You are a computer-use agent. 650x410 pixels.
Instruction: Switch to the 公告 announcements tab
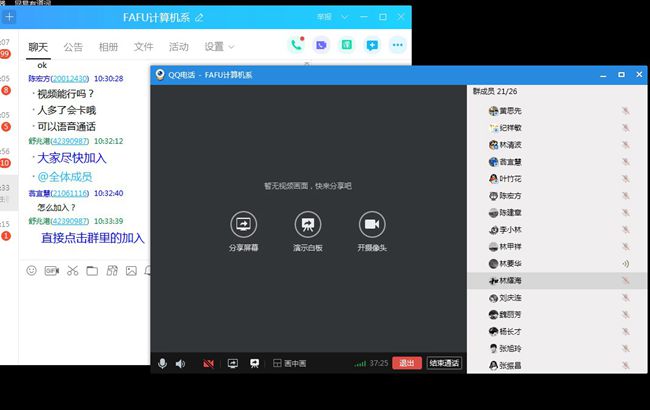73,46
